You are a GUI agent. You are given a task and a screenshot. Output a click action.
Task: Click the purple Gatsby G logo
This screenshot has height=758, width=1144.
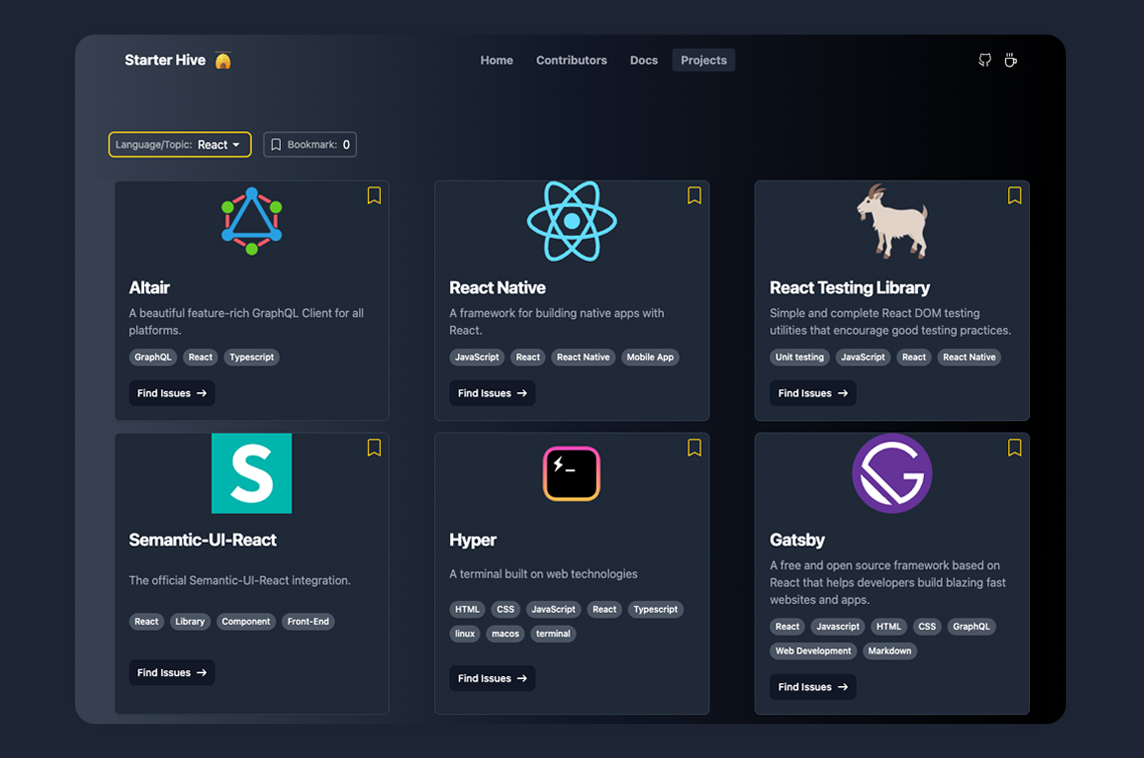[892, 473]
